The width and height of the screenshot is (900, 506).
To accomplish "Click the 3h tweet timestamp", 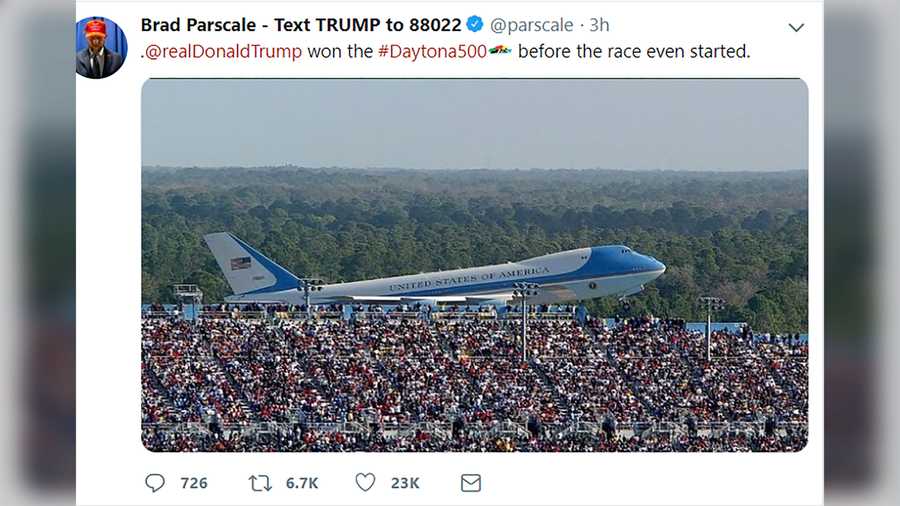I will coord(599,25).
